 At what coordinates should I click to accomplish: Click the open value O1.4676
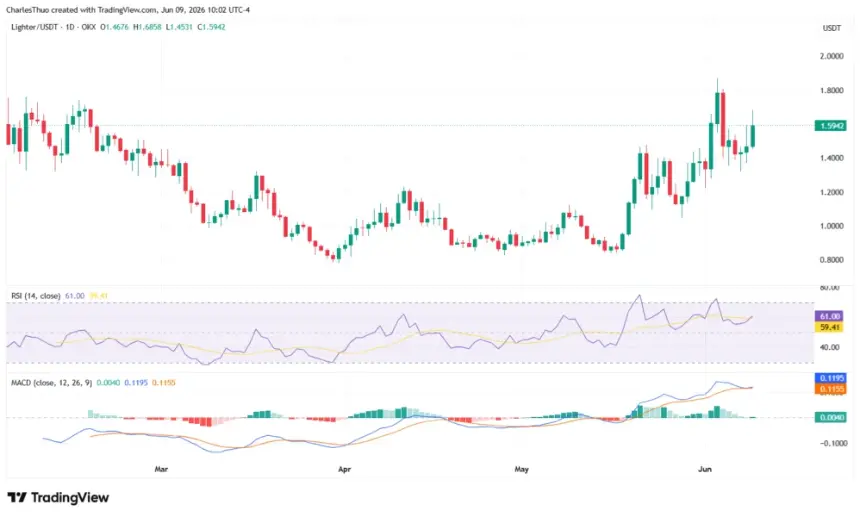pos(115,27)
